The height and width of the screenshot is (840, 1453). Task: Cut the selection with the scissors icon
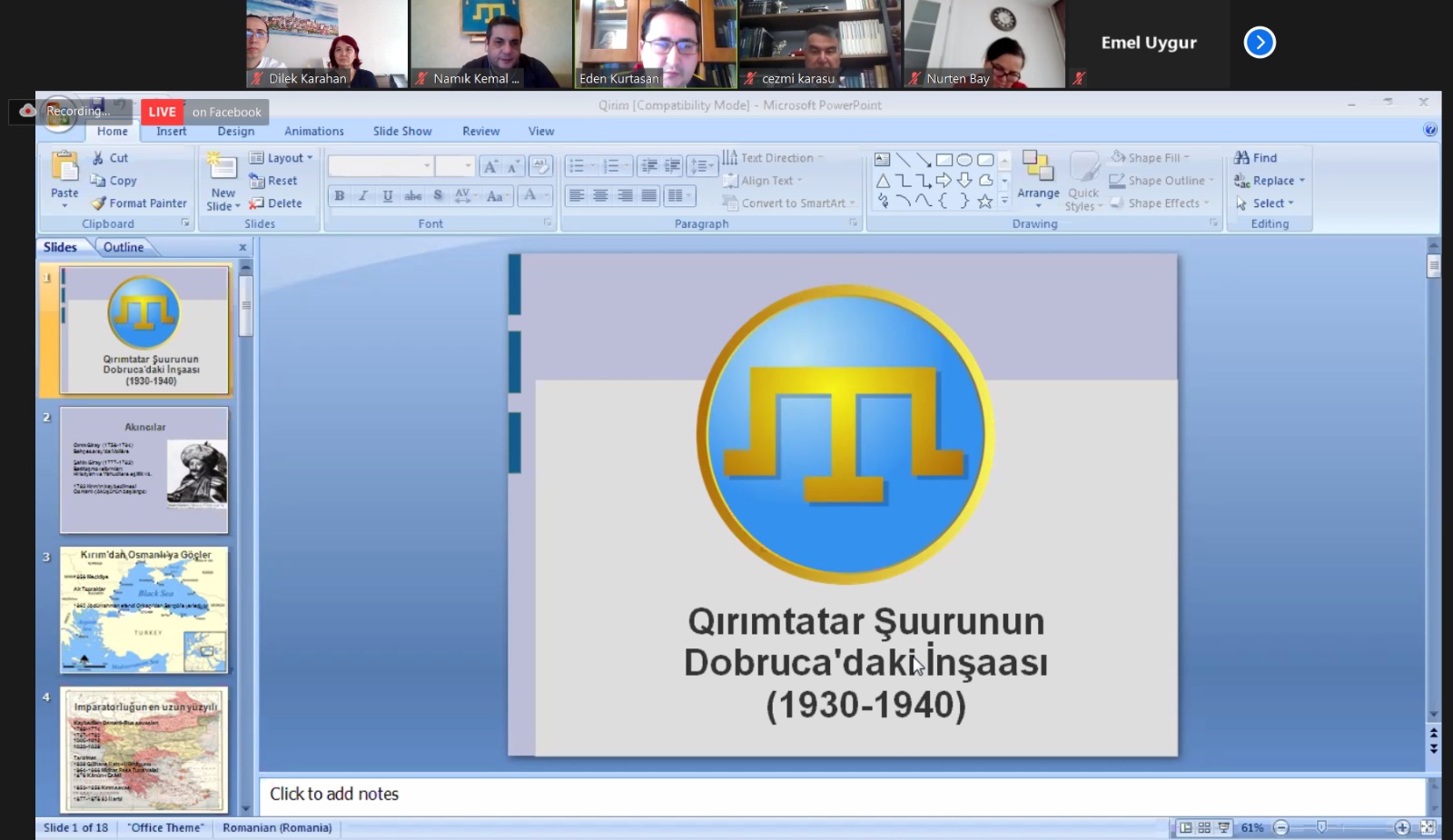coord(98,158)
